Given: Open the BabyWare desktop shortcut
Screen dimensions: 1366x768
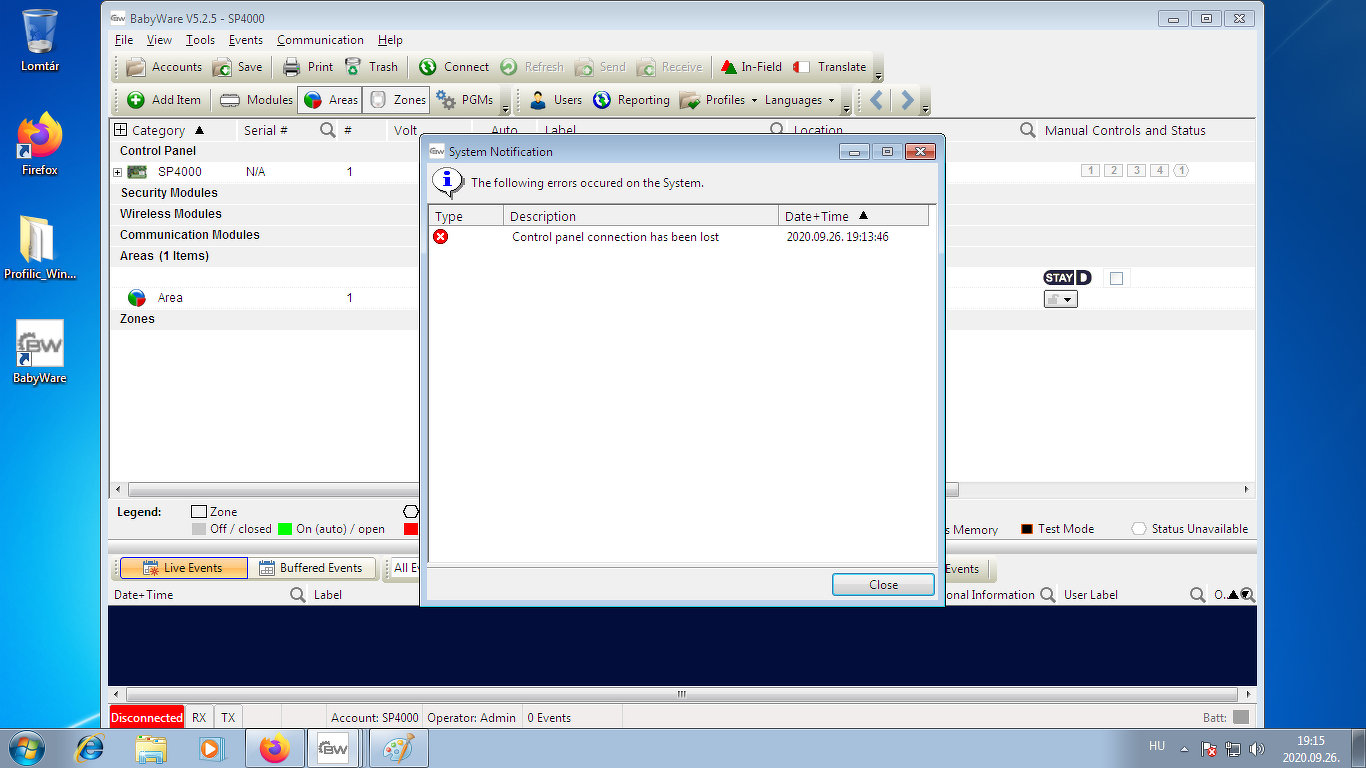Looking at the screenshot, I should click(x=40, y=352).
